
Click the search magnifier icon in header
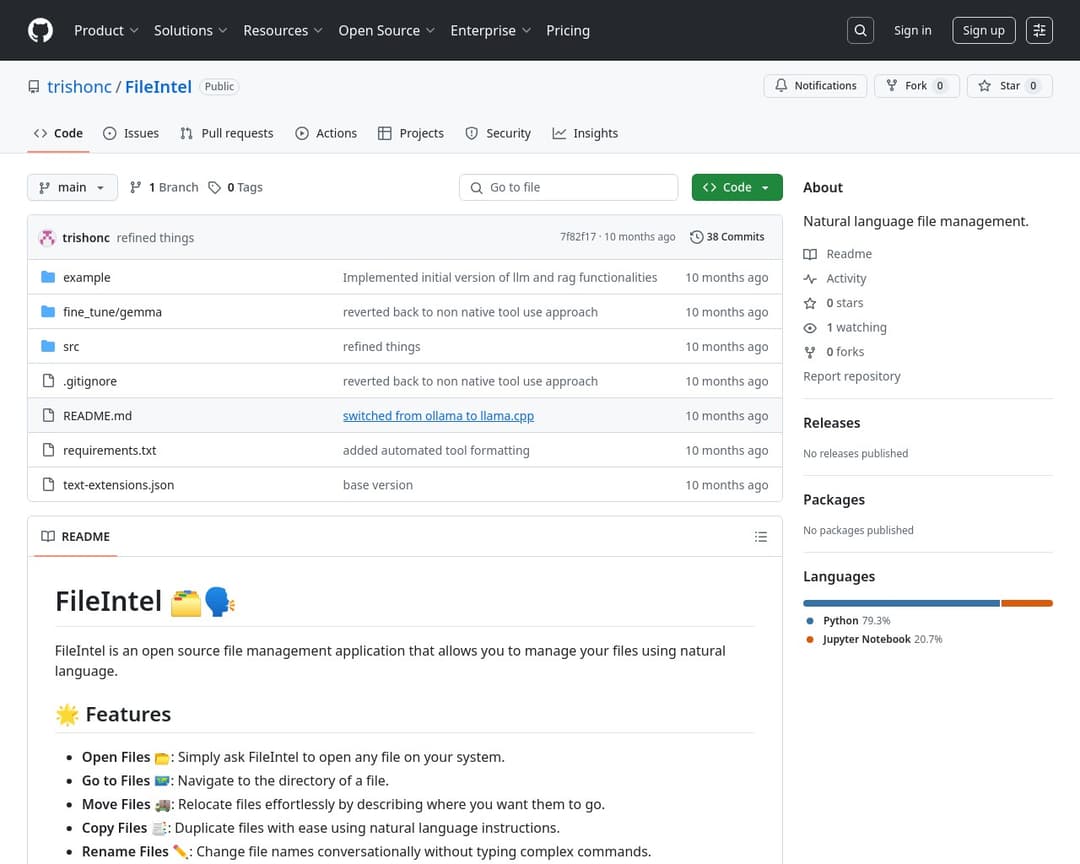(x=860, y=30)
